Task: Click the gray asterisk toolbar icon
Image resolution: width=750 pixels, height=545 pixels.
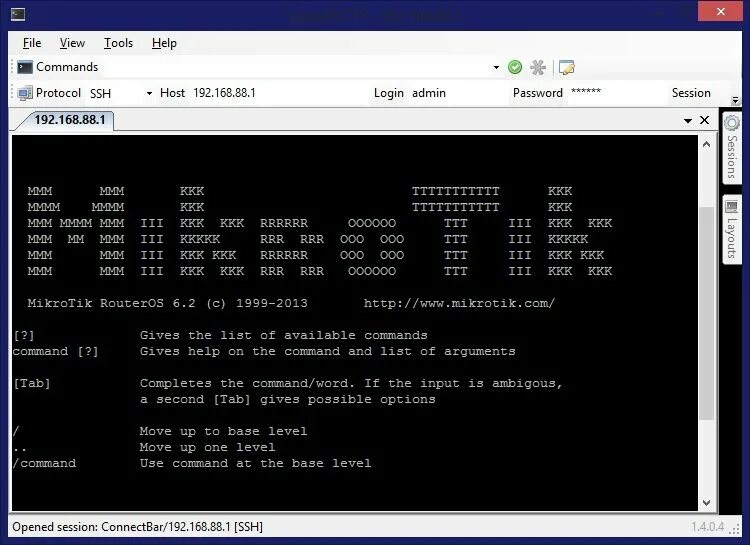Action: click(538, 67)
